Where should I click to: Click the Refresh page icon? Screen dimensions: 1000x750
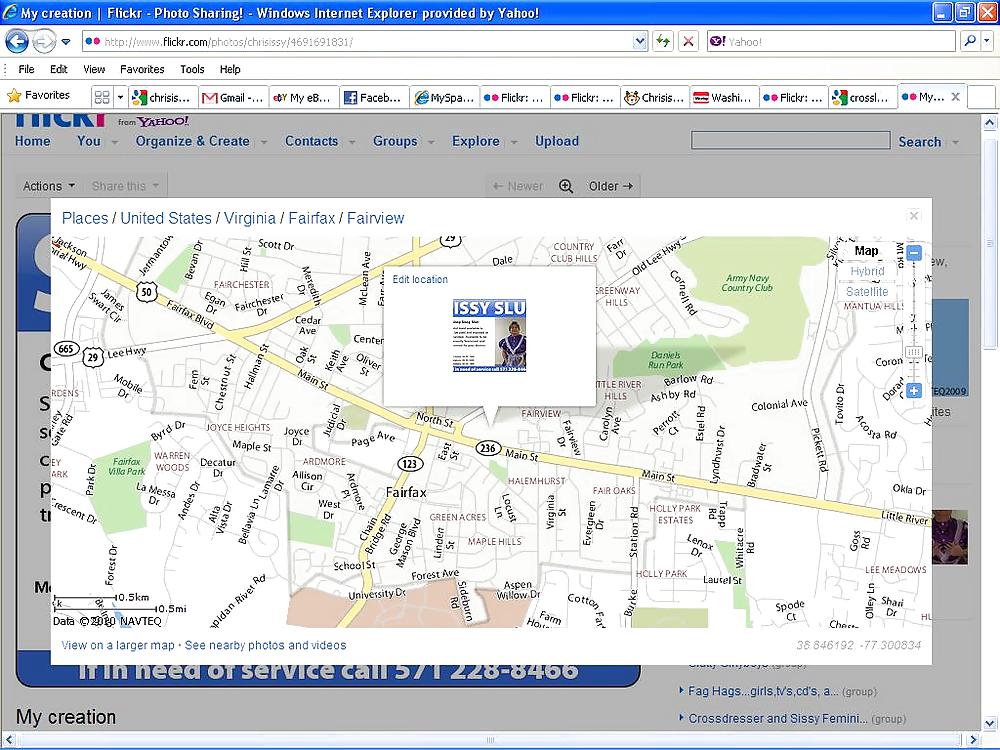(x=663, y=42)
